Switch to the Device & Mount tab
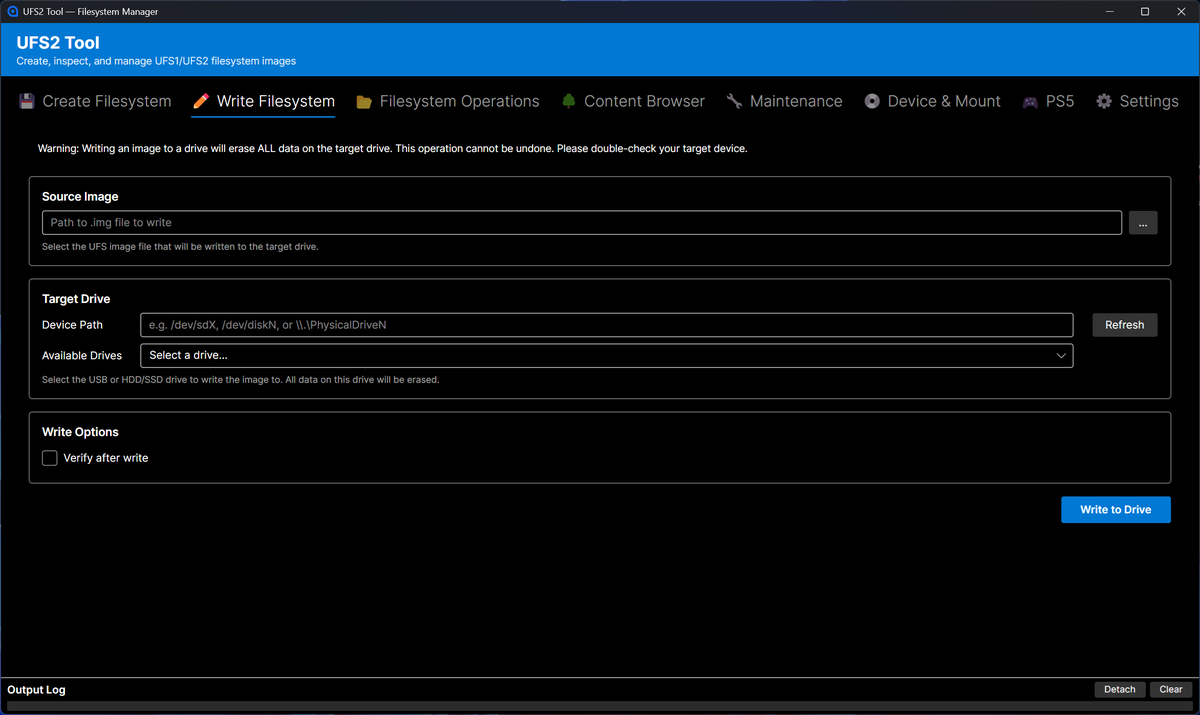 coord(932,101)
